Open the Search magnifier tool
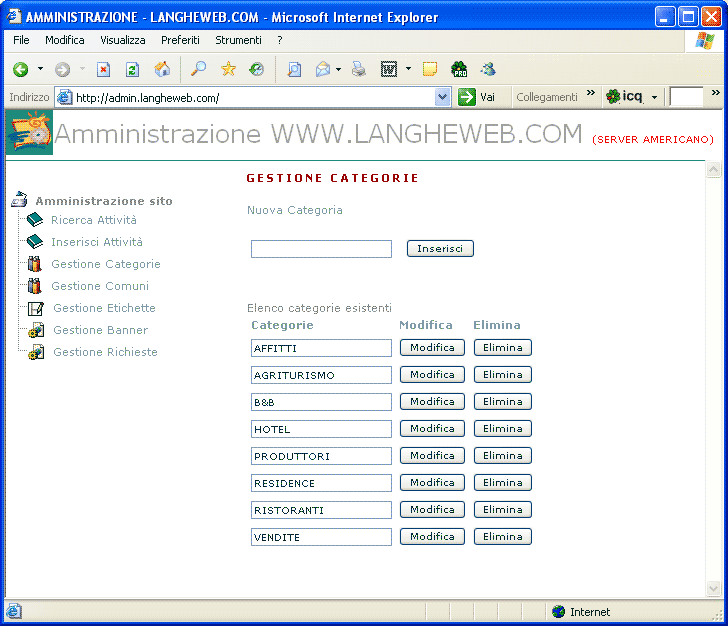Viewport: 728px width, 626px height. [198, 69]
